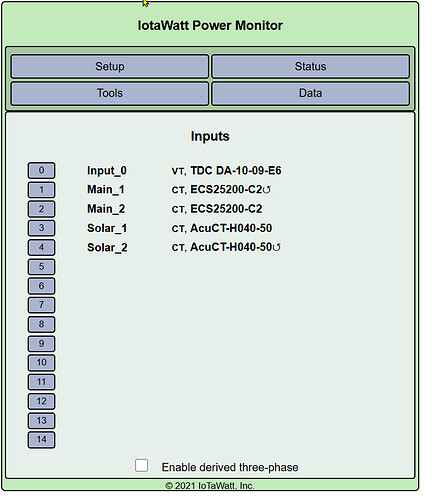This screenshot has width=432, height=500.
Task: Click ECS25200-C2 model in Main_1 row
Action: tap(226, 190)
